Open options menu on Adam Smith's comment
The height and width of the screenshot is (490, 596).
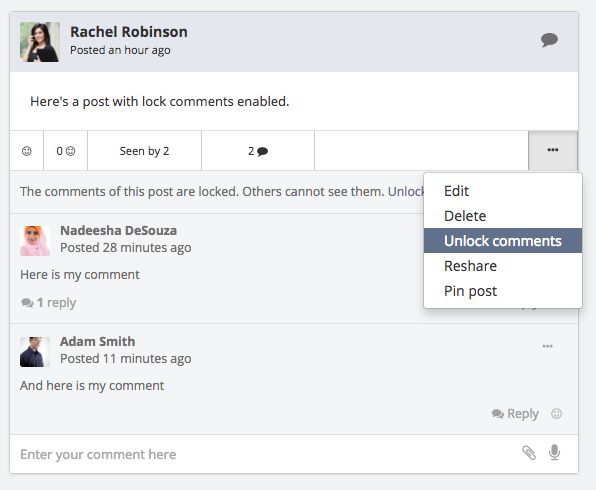point(547,346)
